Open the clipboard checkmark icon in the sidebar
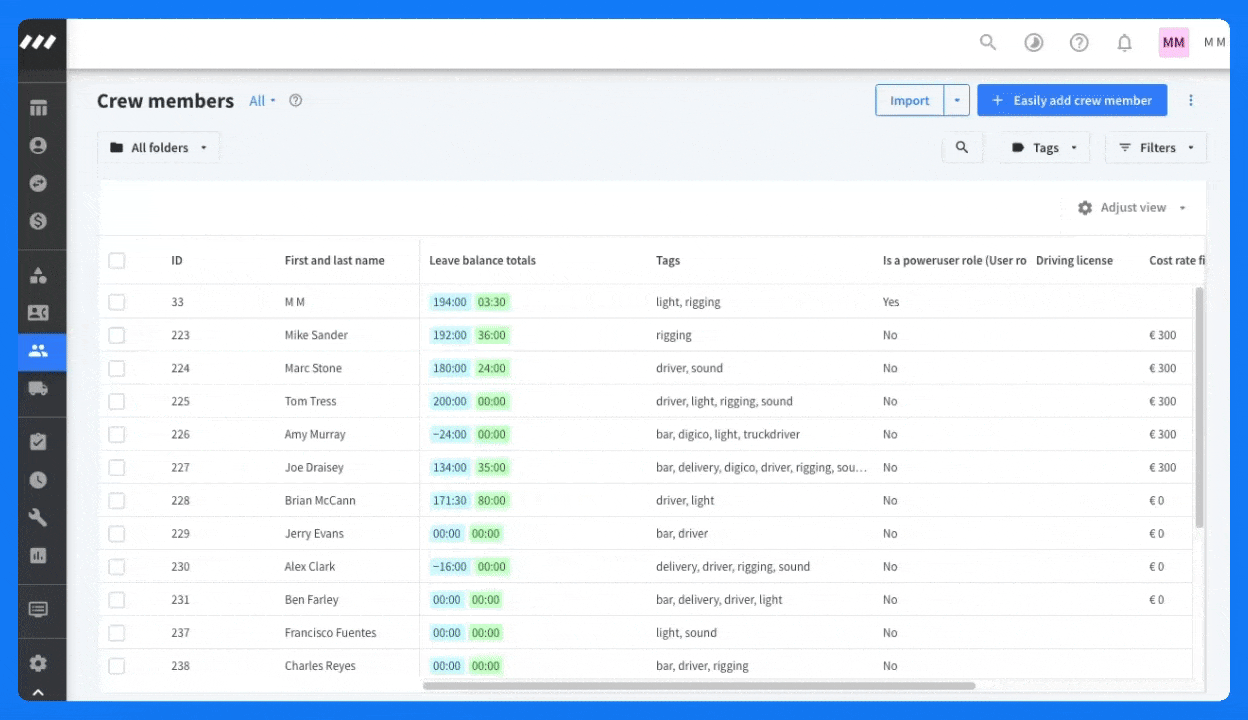 [38, 442]
